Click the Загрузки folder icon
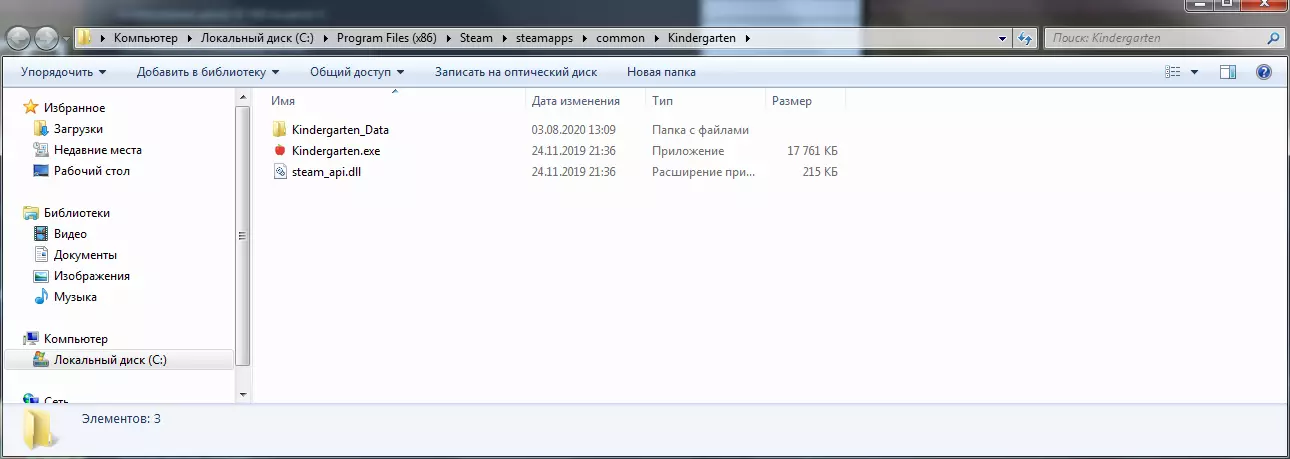Image resolution: width=1290 pixels, height=459 pixels. pos(41,129)
